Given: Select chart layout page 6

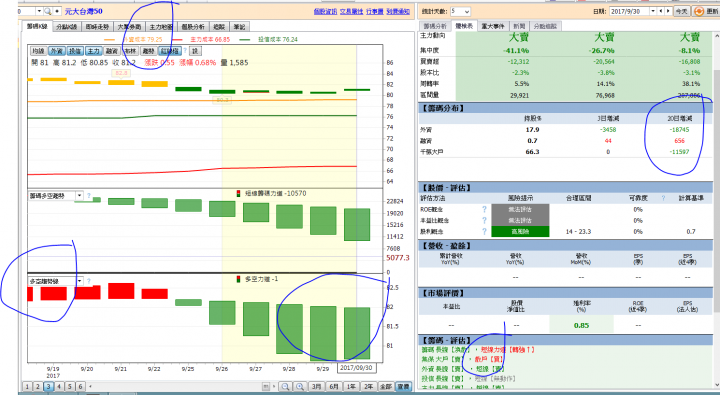Looking at the screenshot, I should [x=80, y=387].
